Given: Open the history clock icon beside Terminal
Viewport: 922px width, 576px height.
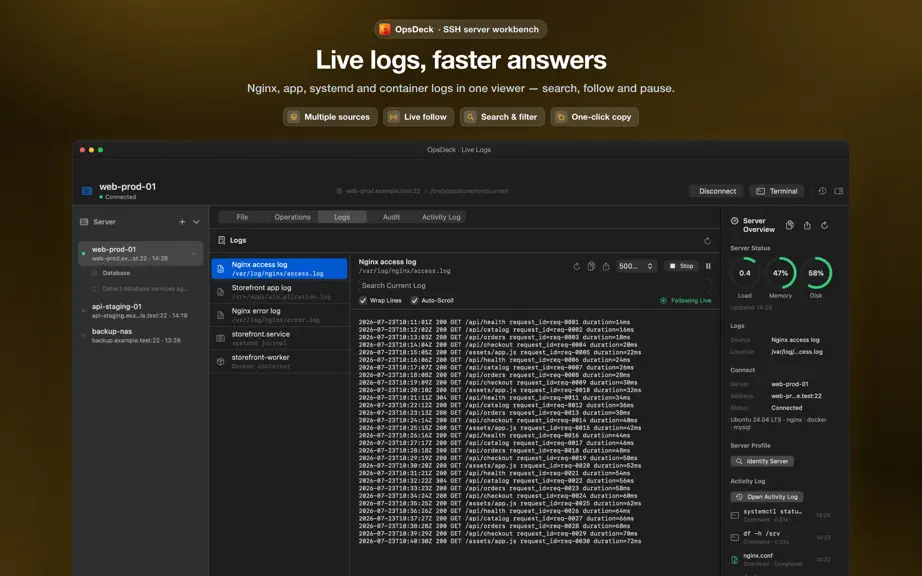Looking at the screenshot, I should click(x=822, y=191).
